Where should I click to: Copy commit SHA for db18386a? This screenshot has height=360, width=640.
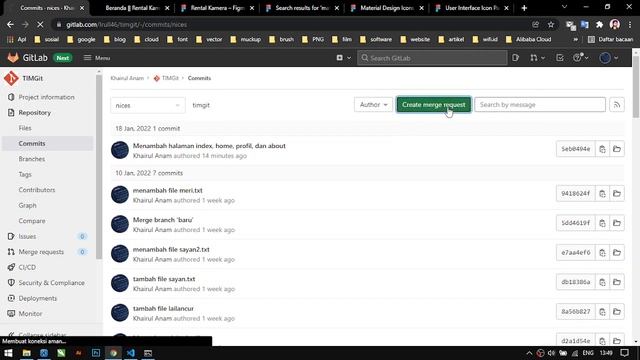pyautogui.click(x=602, y=282)
